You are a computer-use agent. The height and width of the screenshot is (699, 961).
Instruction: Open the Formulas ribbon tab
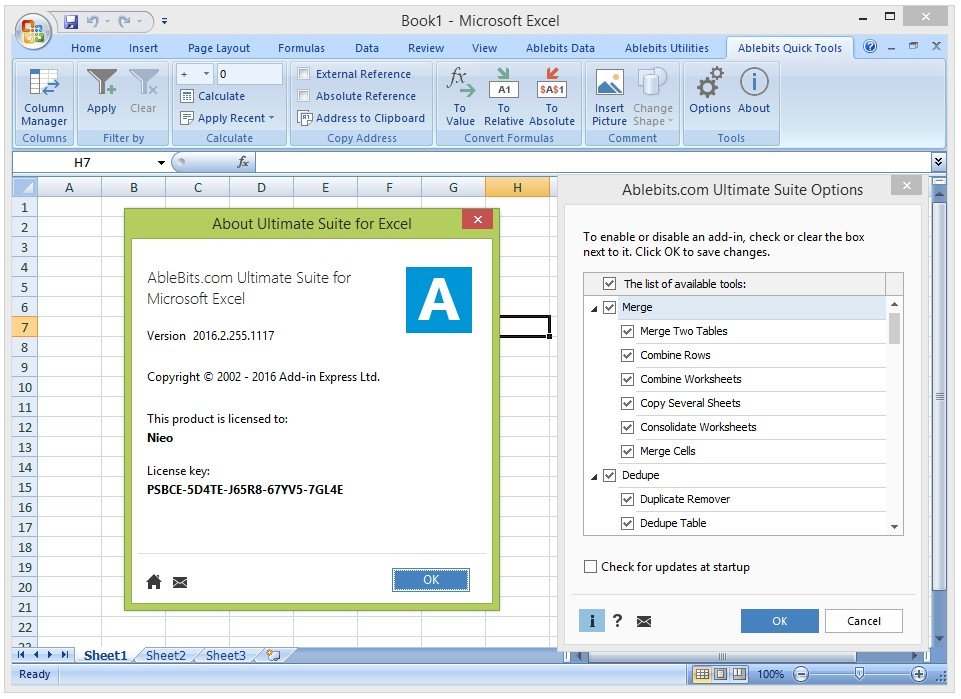click(x=301, y=48)
